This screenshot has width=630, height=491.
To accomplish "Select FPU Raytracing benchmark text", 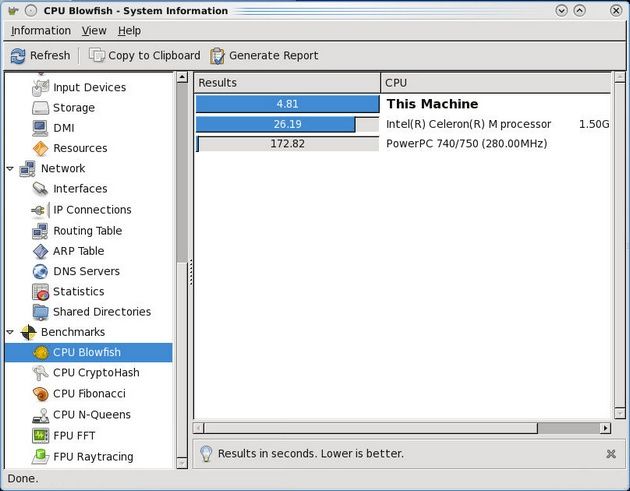I will 93,456.
